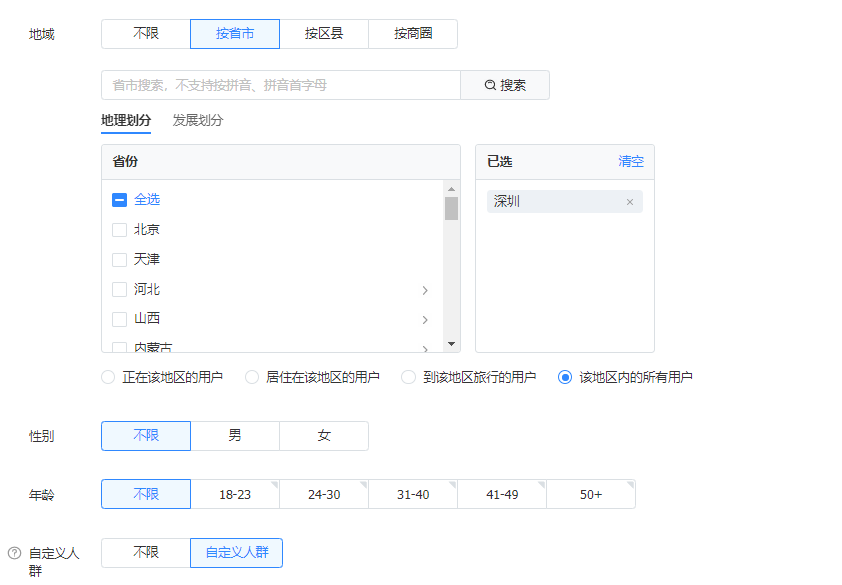
Task: Check the 天津 checkbox
Action: tap(119, 260)
